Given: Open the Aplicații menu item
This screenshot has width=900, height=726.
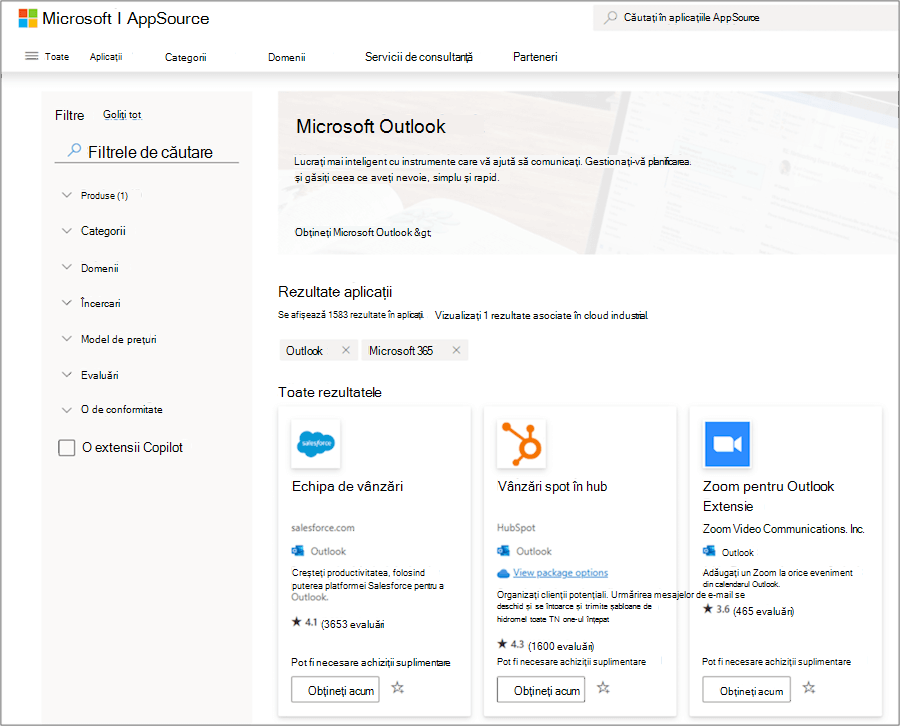Looking at the screenshot, I should tap(106, 57).
